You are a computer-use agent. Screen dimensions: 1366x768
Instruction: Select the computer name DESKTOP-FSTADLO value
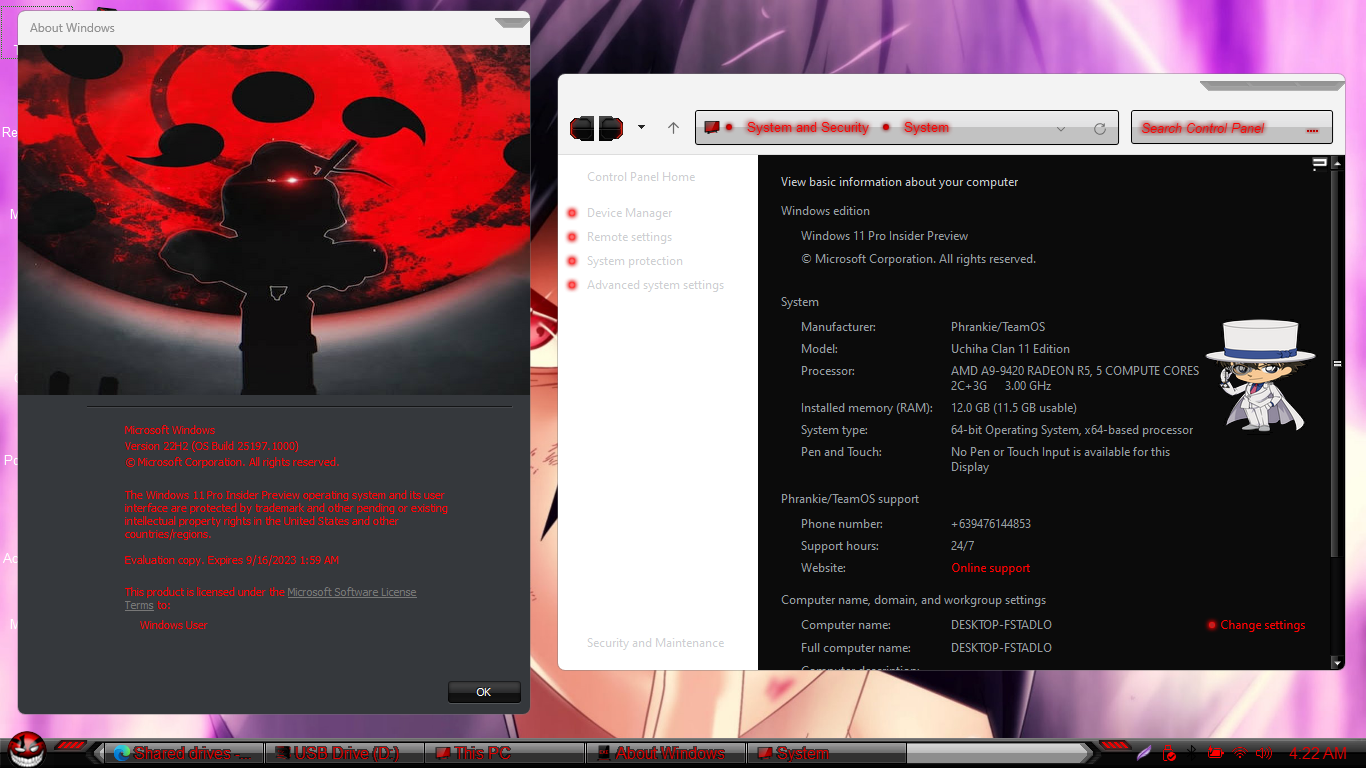point(1001,625)
